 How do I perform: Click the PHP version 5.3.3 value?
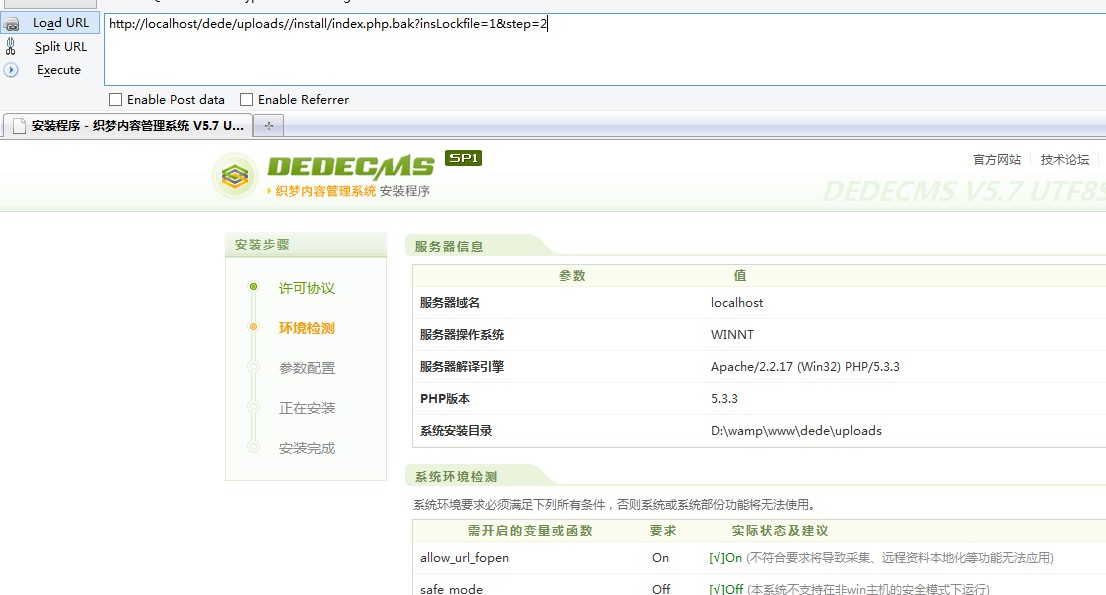coord(724,398)
